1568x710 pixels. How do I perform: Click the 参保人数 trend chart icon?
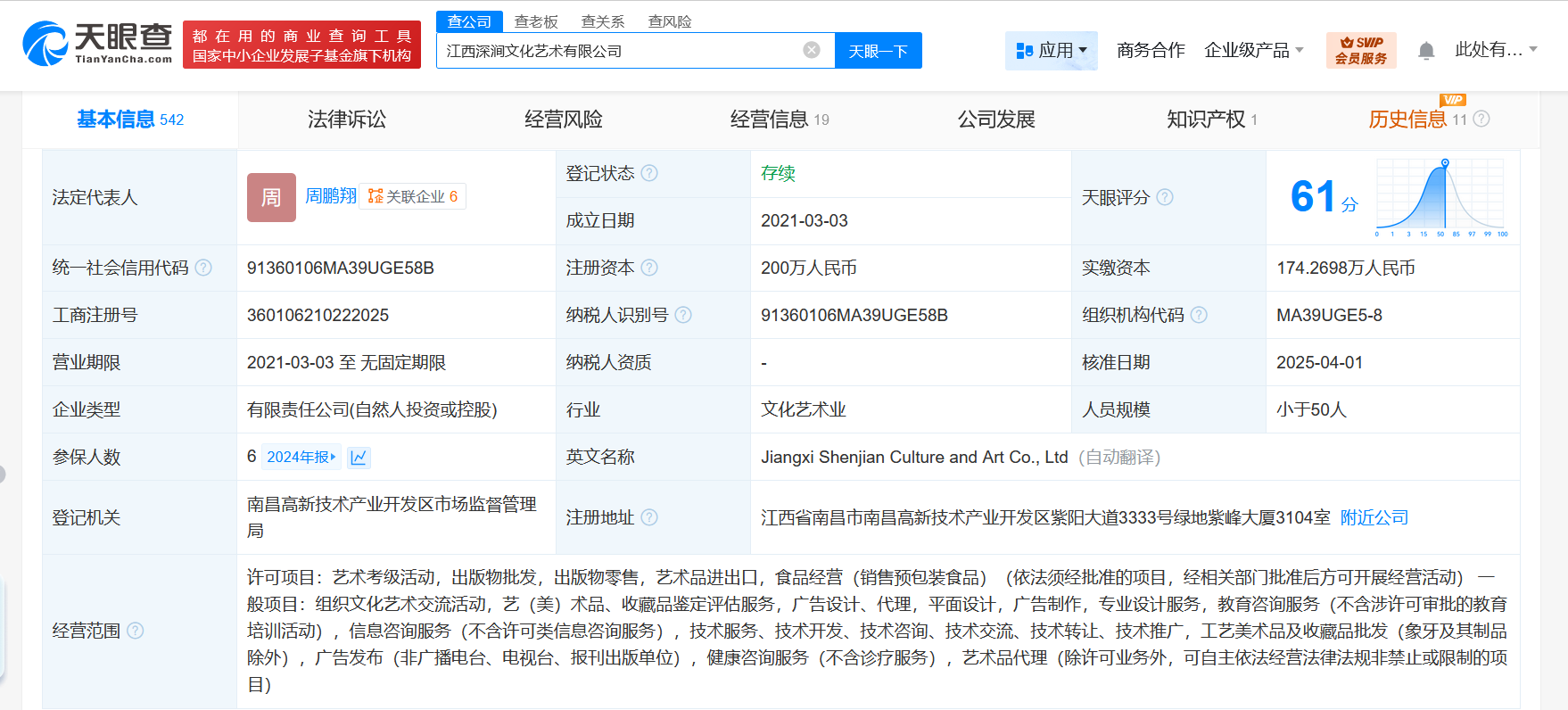point(359,458)
